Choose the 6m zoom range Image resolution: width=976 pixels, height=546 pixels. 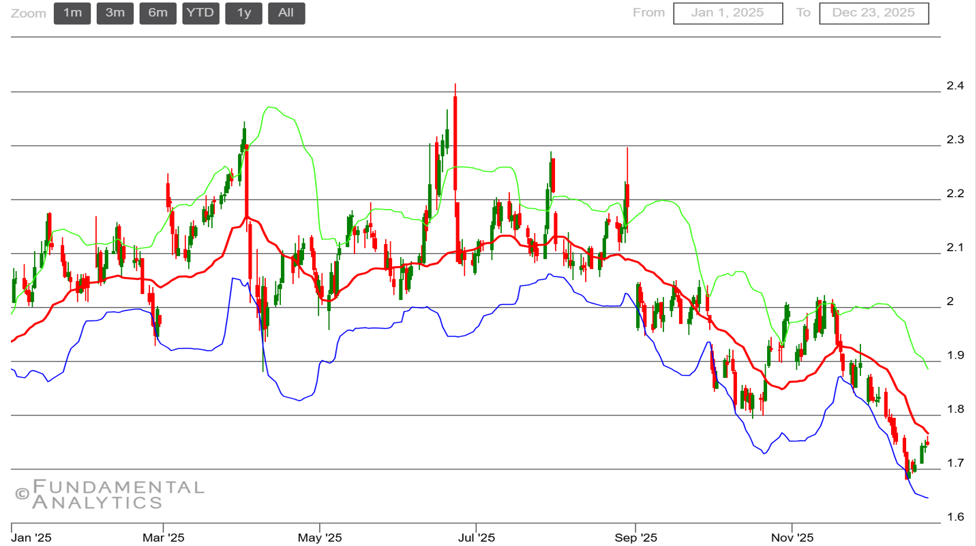coord(158,13)
